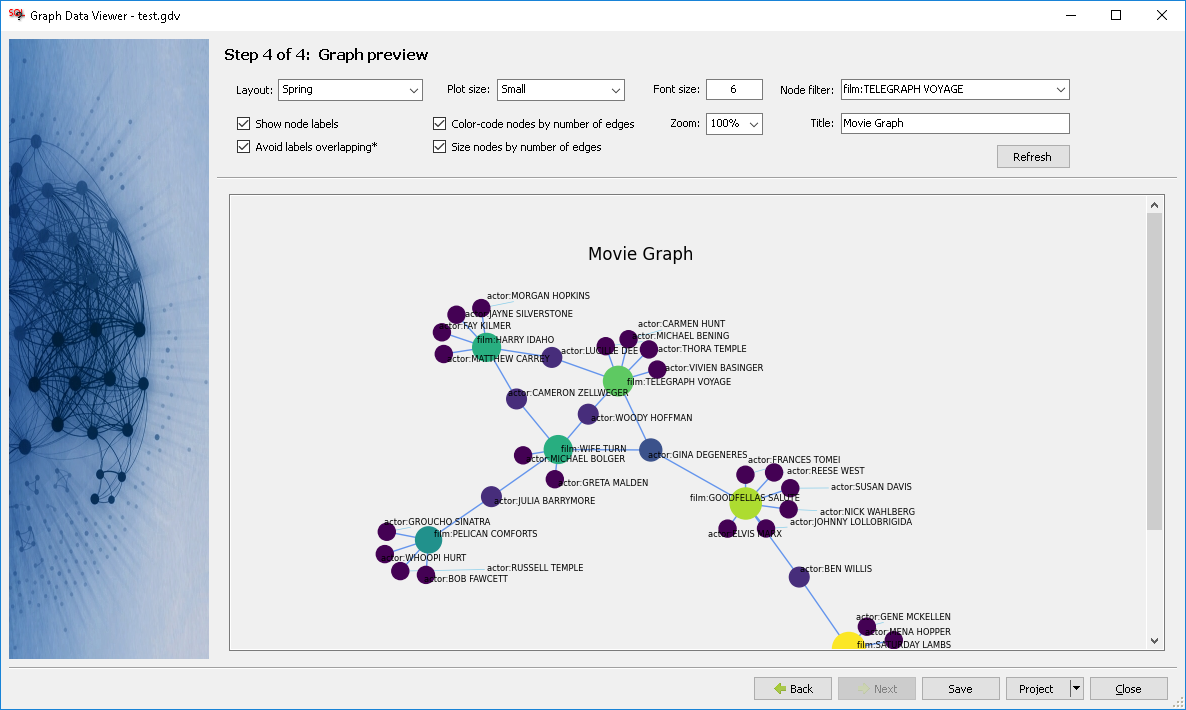
Task: Click the actor:VIVIEN BASINGER node
Action: click(x=657, y=369)
